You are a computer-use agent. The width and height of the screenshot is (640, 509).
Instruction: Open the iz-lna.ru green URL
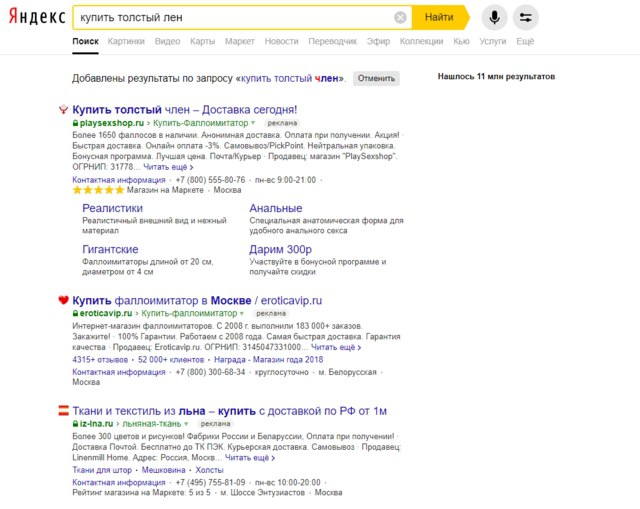pyautogui.click(x=97, y=424)
